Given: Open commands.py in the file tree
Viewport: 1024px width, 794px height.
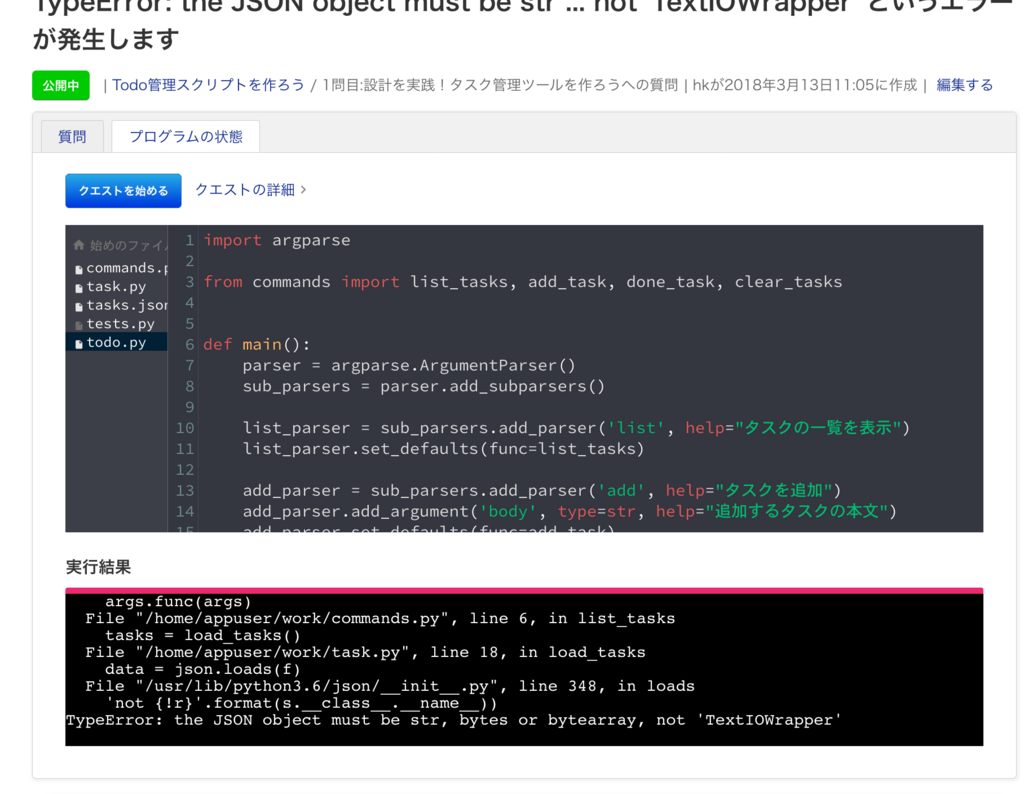Looking at the screenshot, I should 127,268.
